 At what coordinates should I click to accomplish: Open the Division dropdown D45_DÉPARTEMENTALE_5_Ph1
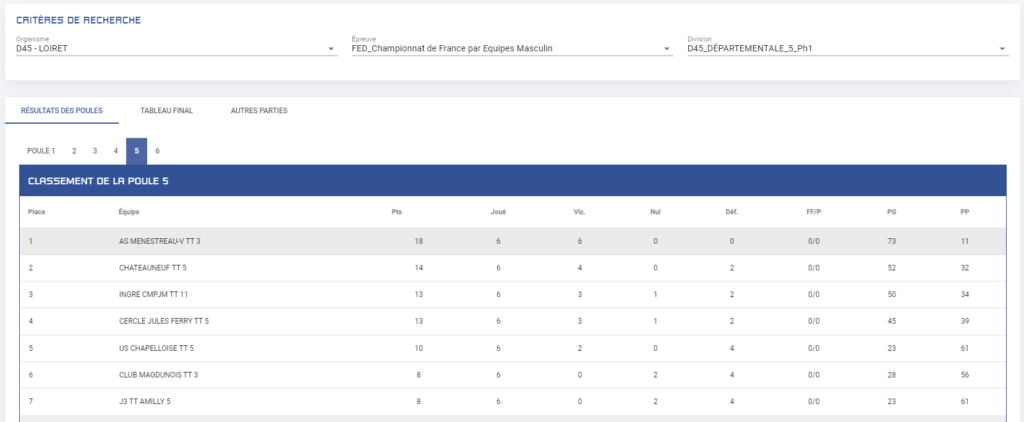tap(848, 48)
